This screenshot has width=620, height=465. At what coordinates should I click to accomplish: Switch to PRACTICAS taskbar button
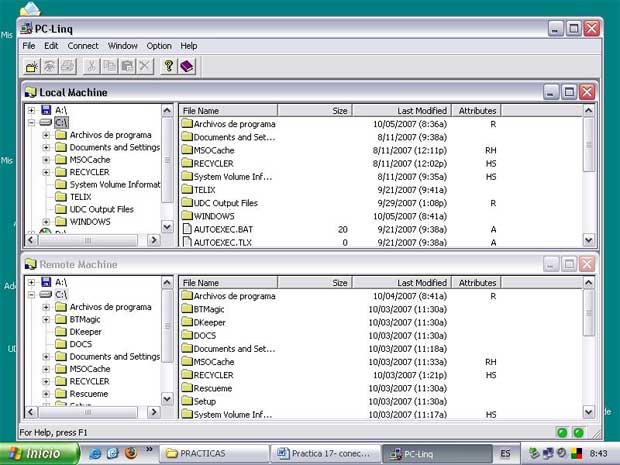pyautogui.click(x=214, y=454)
